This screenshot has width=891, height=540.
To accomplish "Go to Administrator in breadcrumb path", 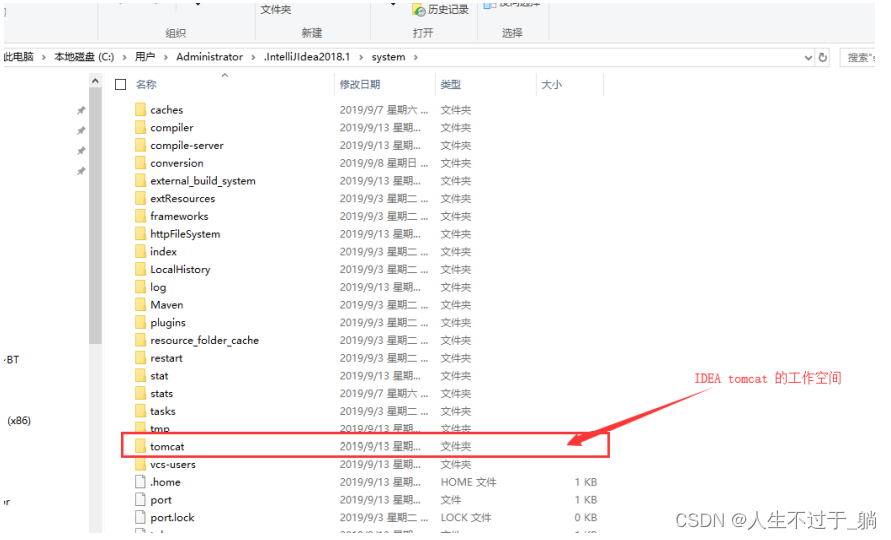I will click(209, 57).
